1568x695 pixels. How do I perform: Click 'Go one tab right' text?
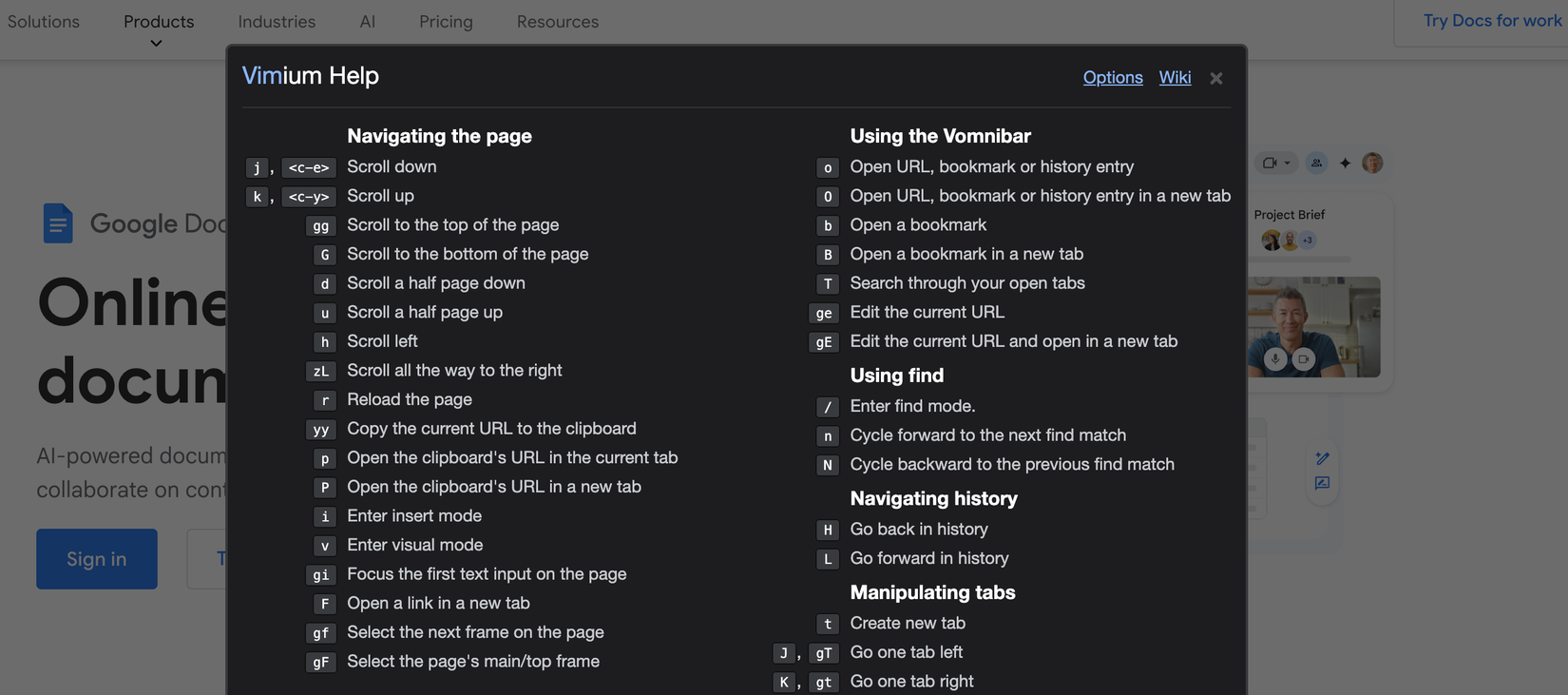pos(911,681)
